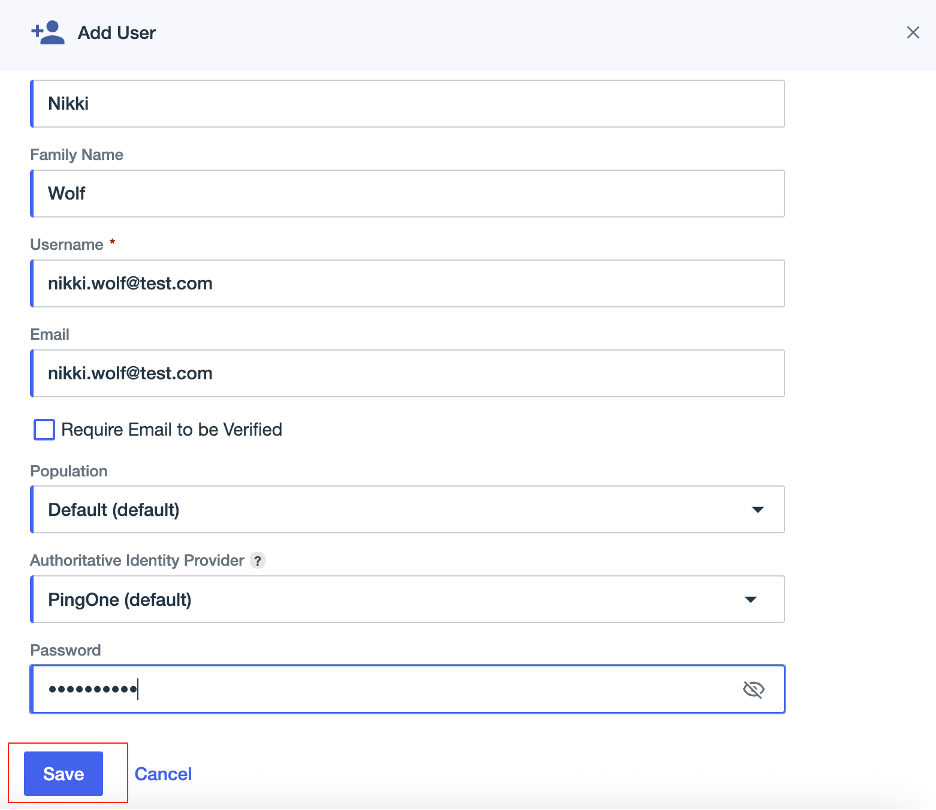
Task: Close the Add User dialog
Action: pyautogui.click(x=912, y=32)
